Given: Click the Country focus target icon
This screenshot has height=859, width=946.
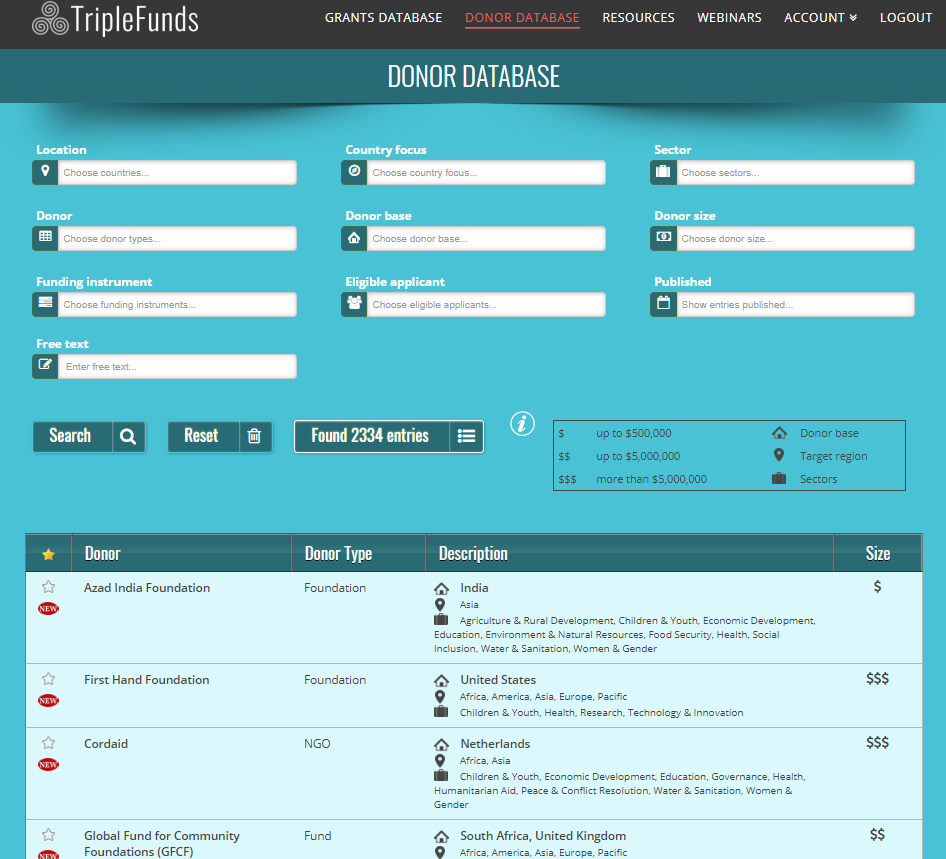Looking at the screenshot, I should pos(354,172).
